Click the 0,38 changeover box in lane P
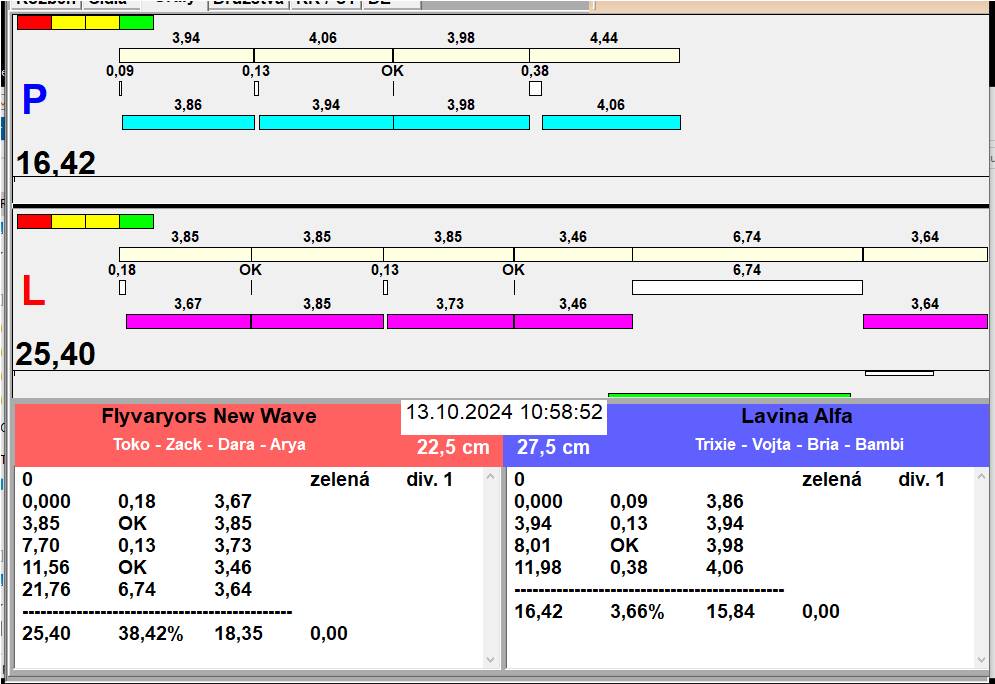The width and height of the screenshot is (995, 684). coord(535,89)
